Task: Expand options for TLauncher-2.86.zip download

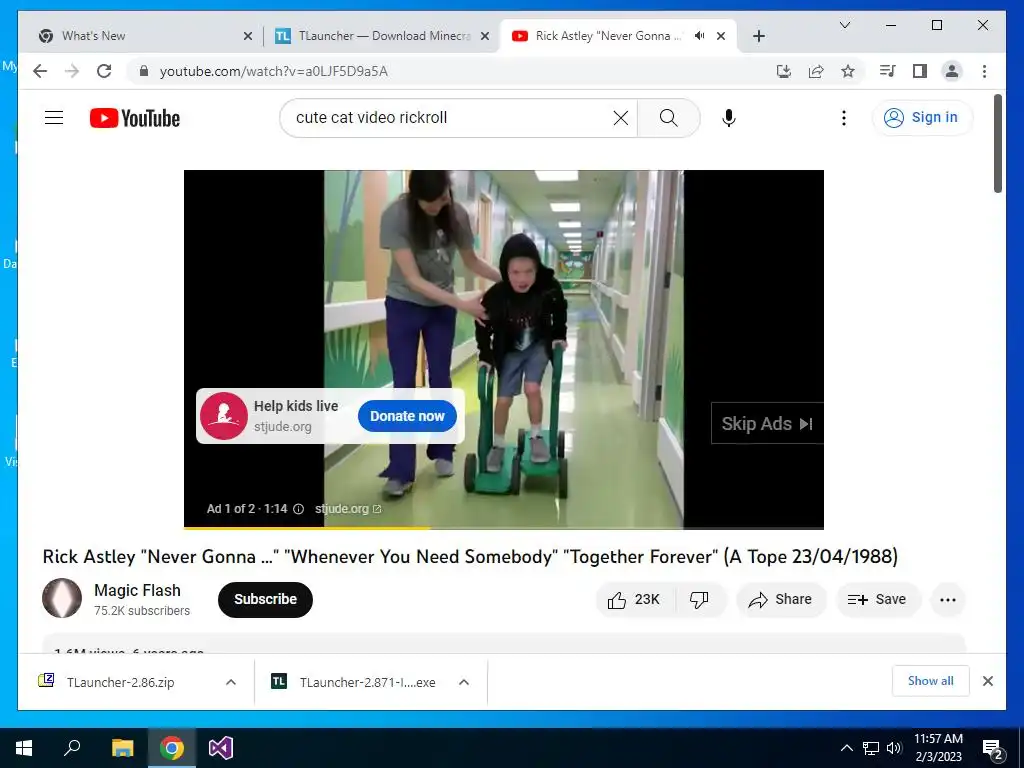Action: pos(231,682)
